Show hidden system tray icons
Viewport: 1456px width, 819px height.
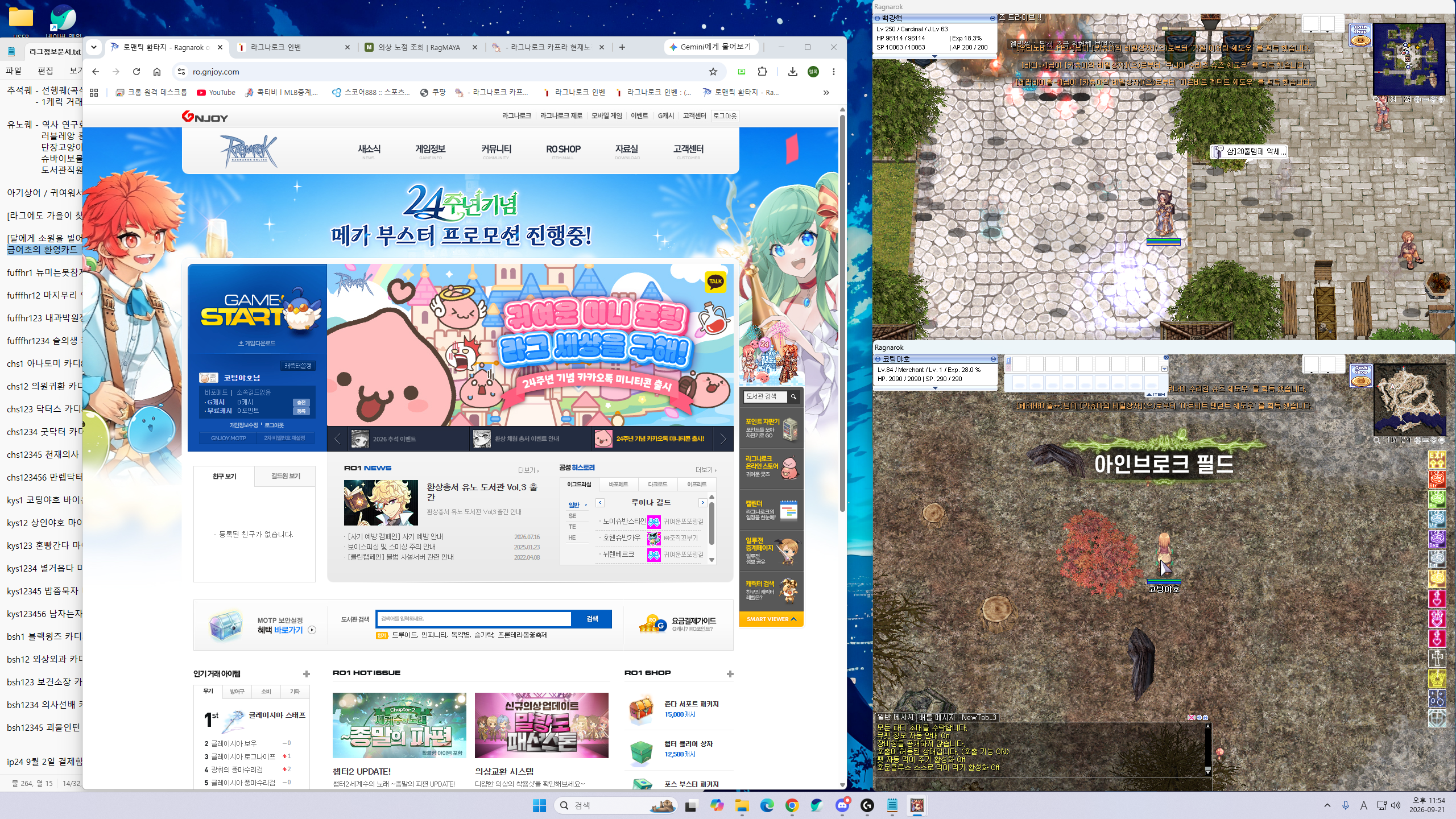(x=1327, y=805)
